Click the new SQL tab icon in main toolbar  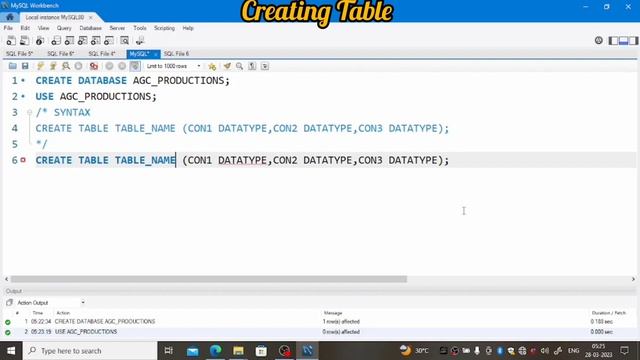coord(11,40)
